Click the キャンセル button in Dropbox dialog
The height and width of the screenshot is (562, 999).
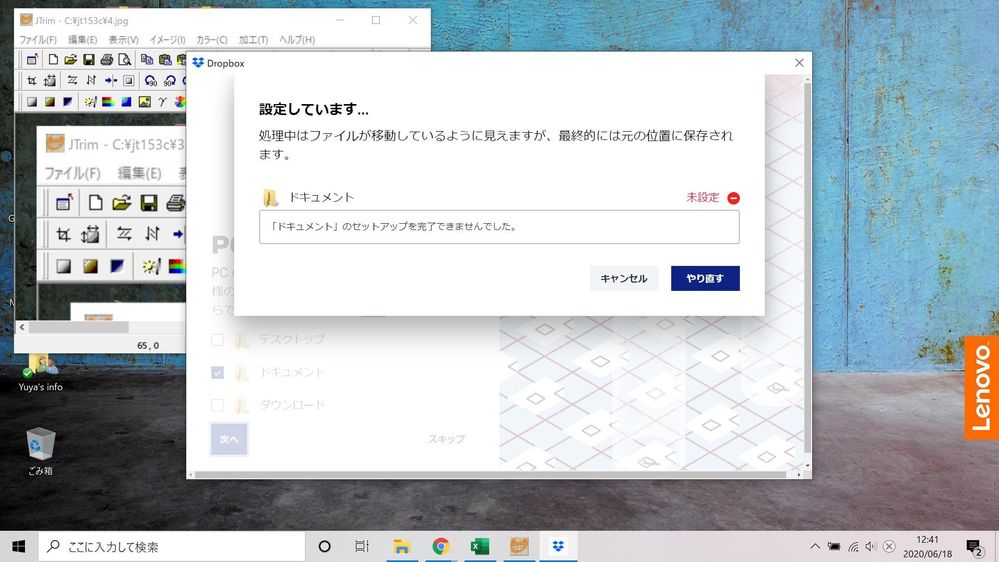point(624,278)
